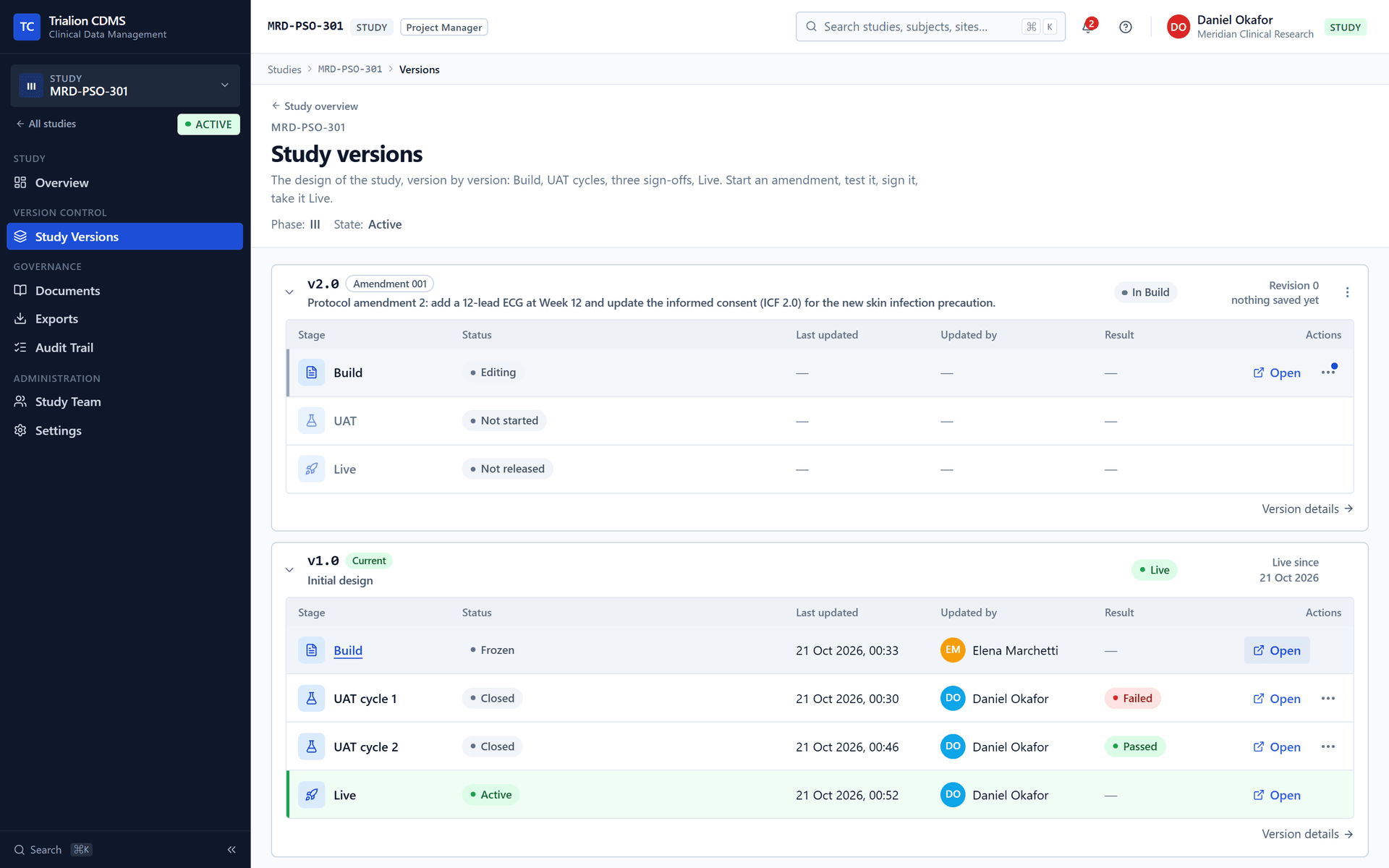The height and width of the screenshot is (868, 1389).
Task: Follow the v2.0 Version details link
Action: coord(1307,509)
